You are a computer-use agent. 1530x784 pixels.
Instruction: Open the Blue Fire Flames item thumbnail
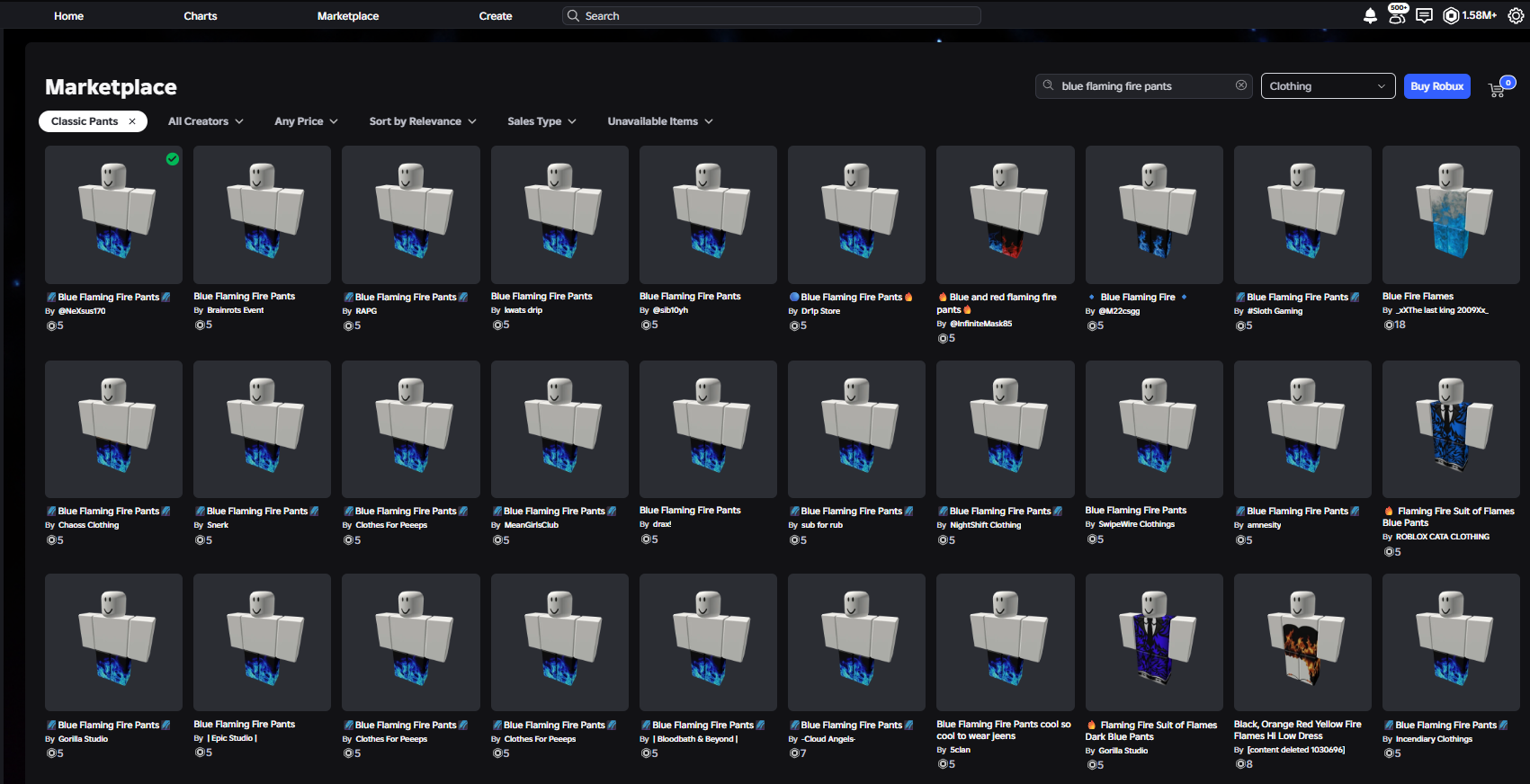1451,215
